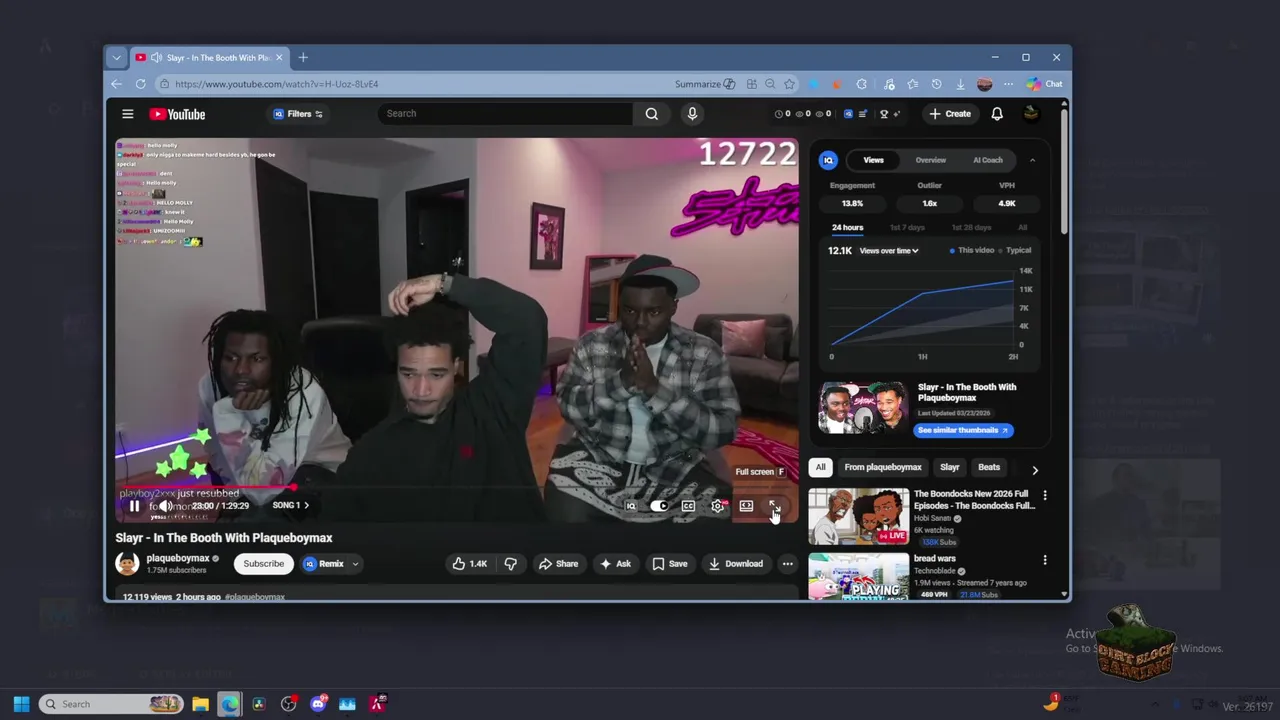The image size is (1280, 720).
Task: Pause the video with the player pause button
Action: pos(134,506)
